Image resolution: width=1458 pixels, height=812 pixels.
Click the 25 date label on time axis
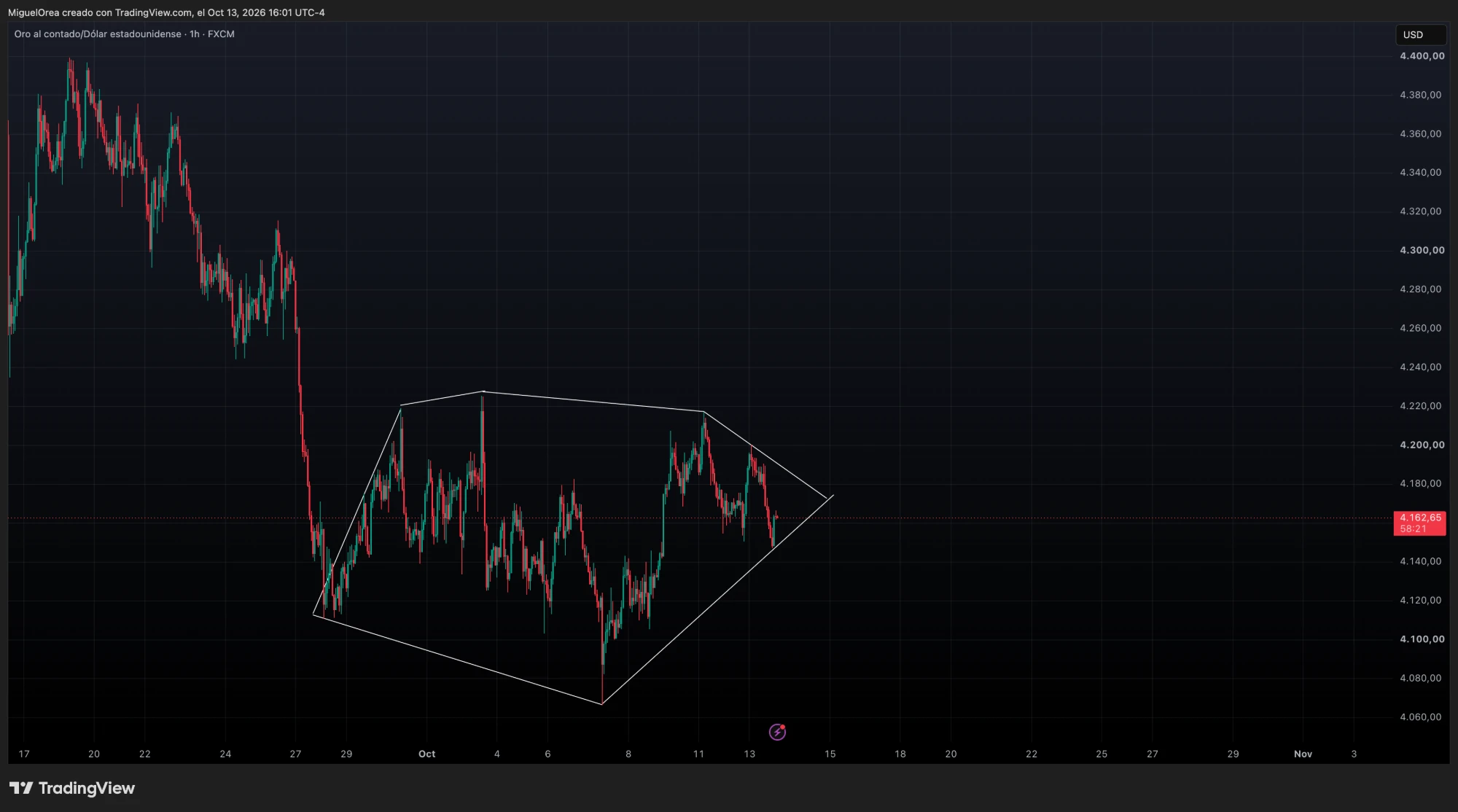point(1102,754)
